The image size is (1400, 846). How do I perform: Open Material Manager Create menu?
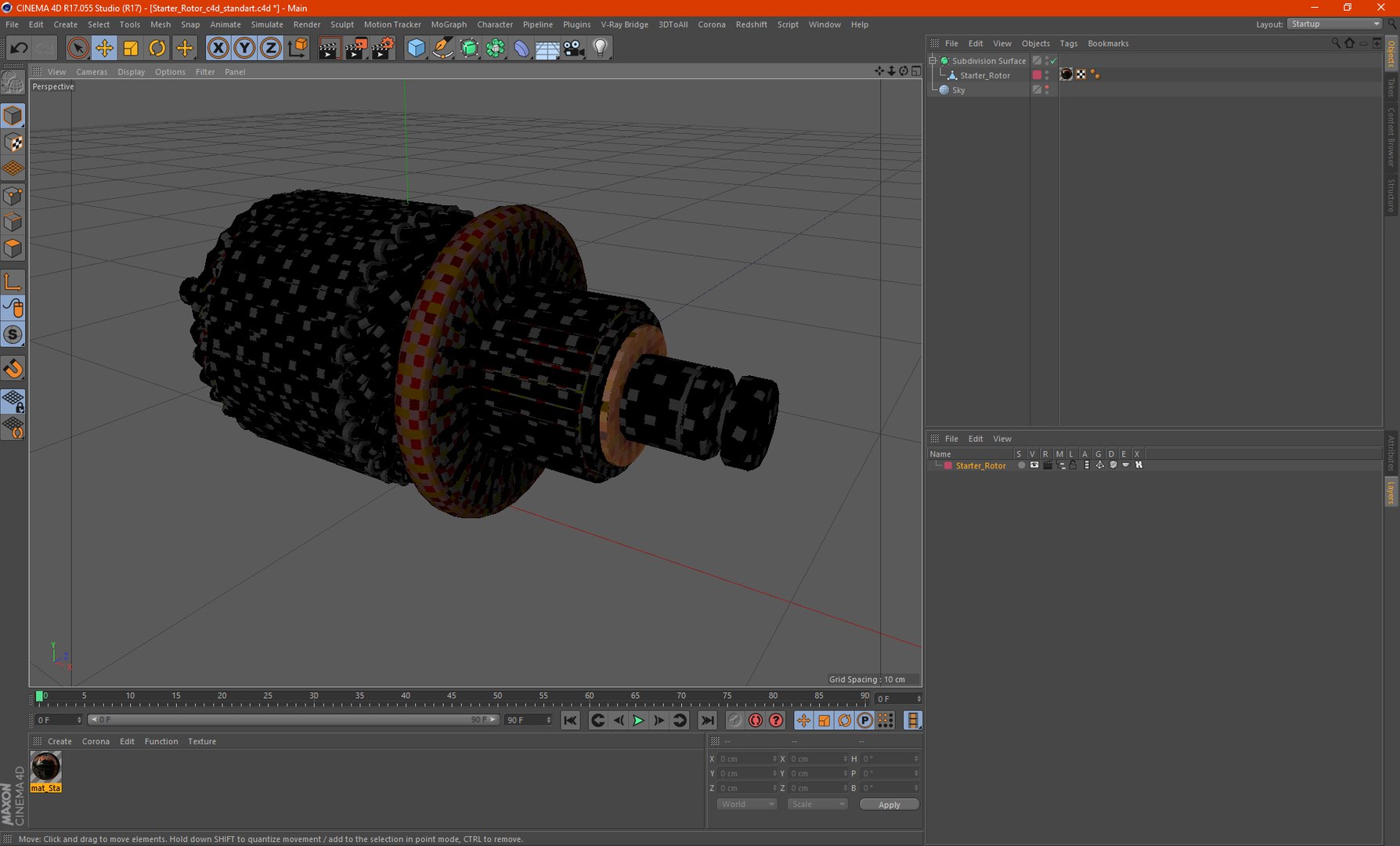click(x=60, y=742)
